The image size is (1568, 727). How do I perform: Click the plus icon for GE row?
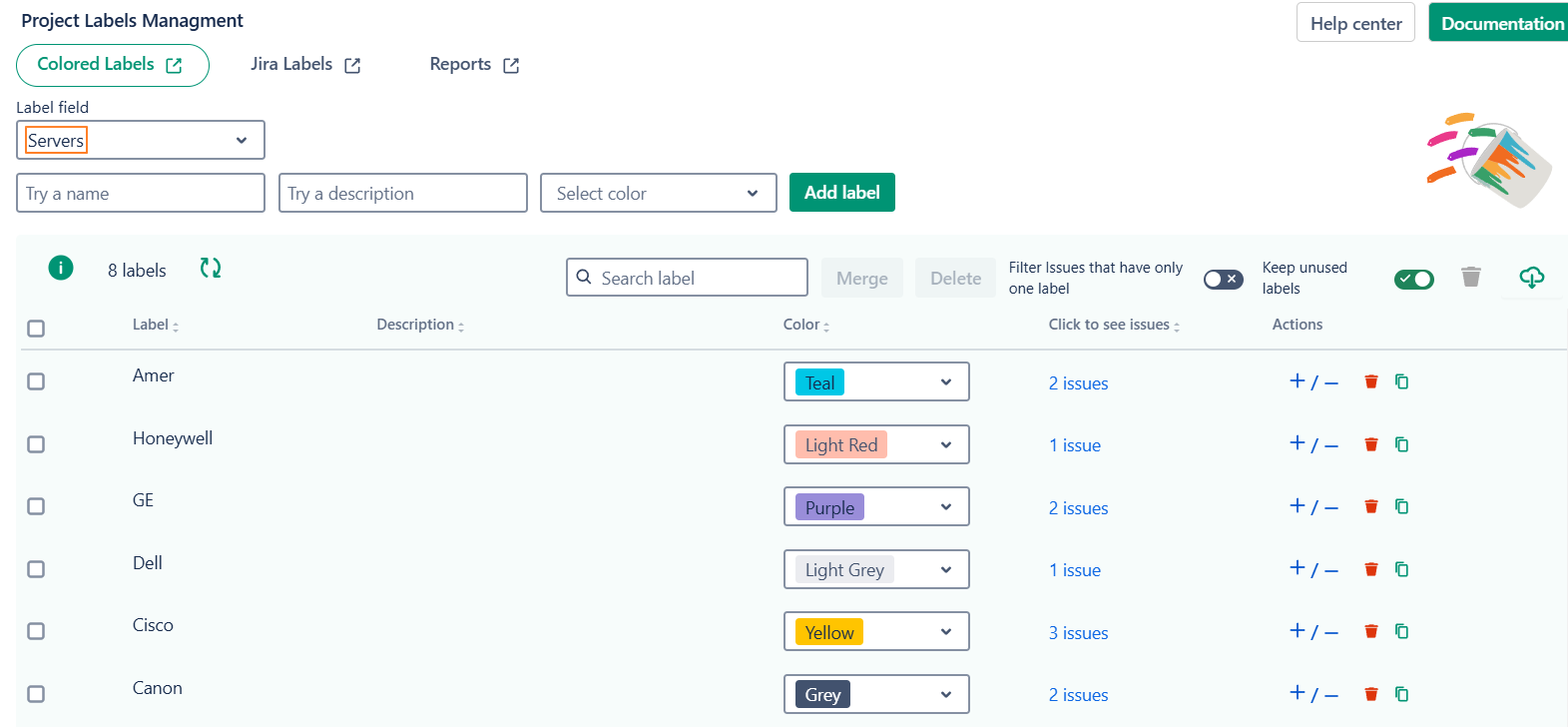point(1298,506)
